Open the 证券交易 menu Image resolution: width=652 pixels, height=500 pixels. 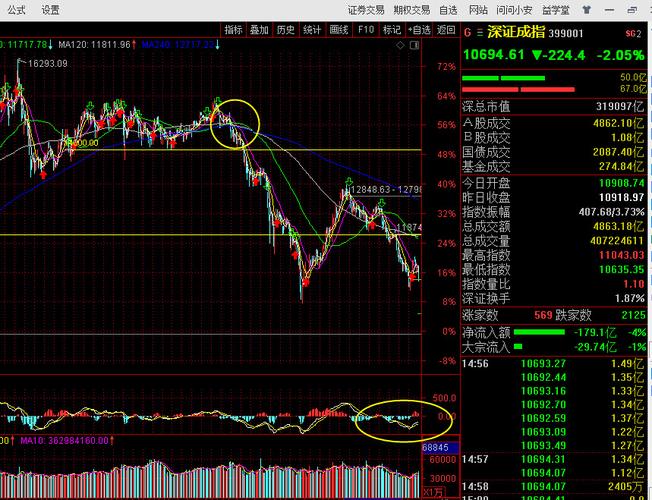pos(365,10)
